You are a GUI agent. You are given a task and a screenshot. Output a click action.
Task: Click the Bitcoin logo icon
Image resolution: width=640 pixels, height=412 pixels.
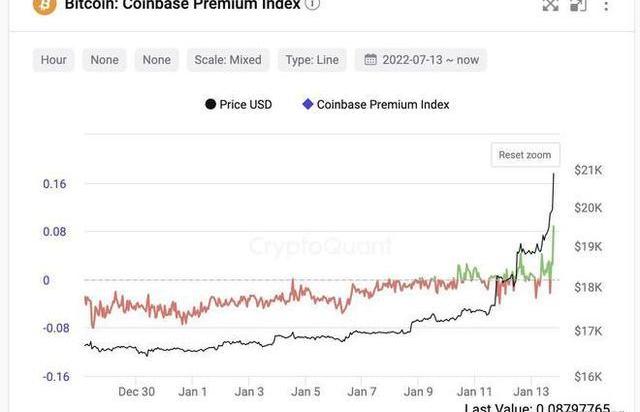click(x=45, y=5)
